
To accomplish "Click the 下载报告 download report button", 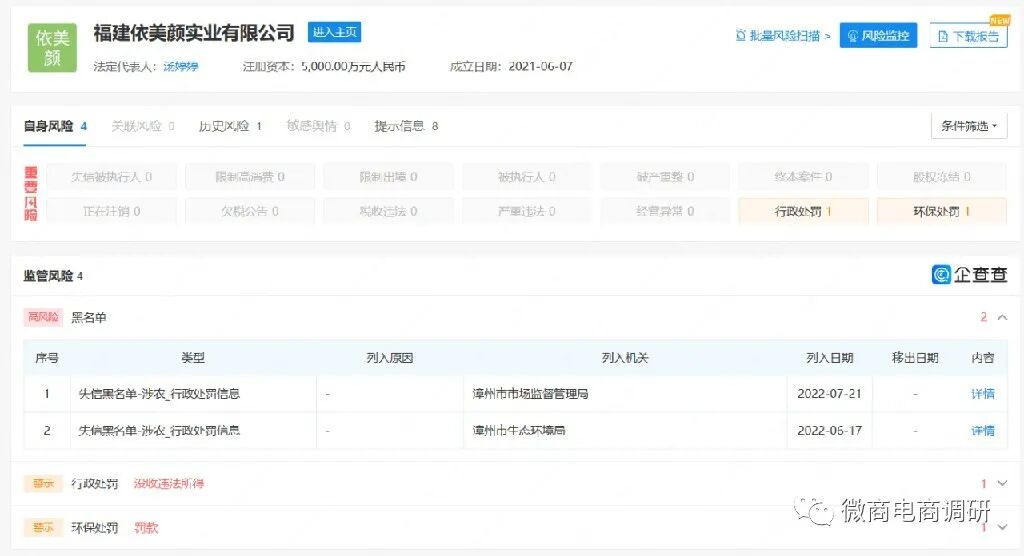I will (x=968, y=36).
